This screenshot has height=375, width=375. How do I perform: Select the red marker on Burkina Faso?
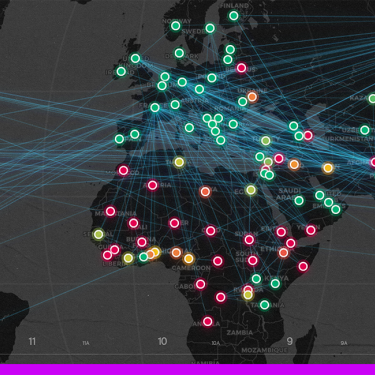click(142, 242)
